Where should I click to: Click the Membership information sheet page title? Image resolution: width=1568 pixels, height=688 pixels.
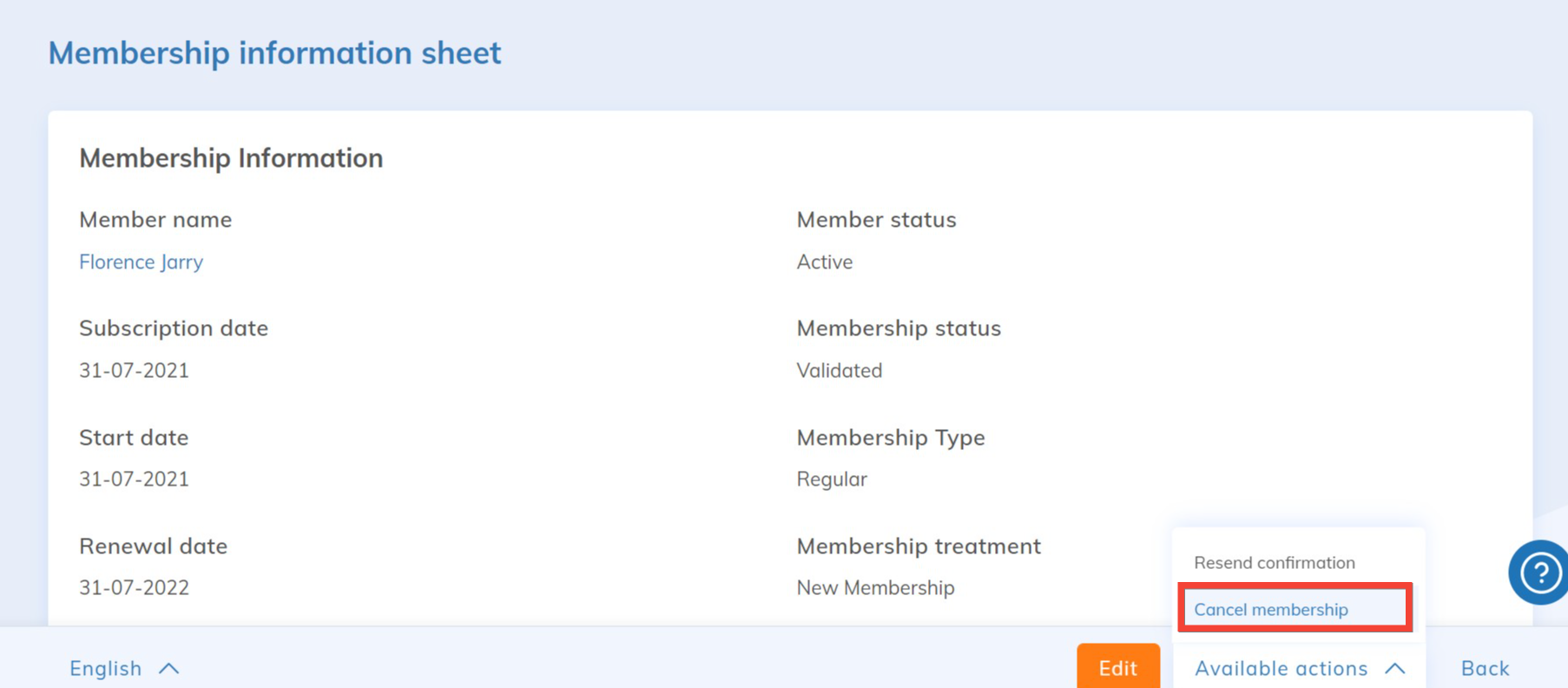click(274, 53)
